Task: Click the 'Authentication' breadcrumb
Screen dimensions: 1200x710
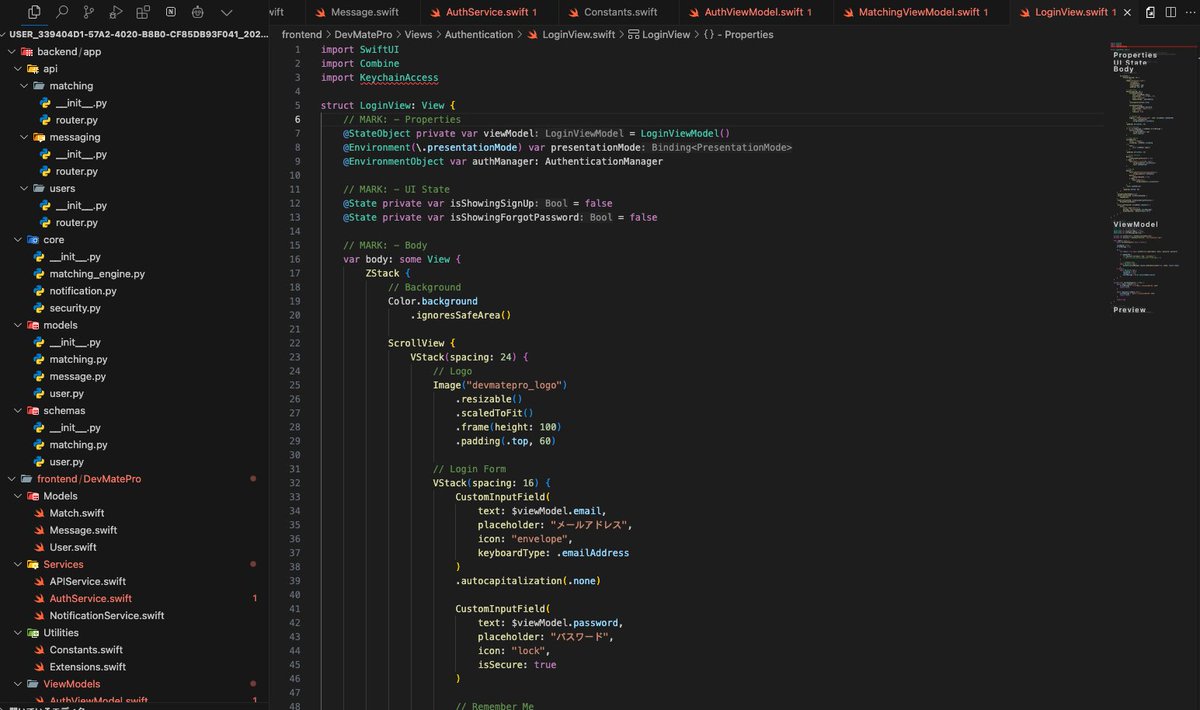Action: click(x=479, y=34)
